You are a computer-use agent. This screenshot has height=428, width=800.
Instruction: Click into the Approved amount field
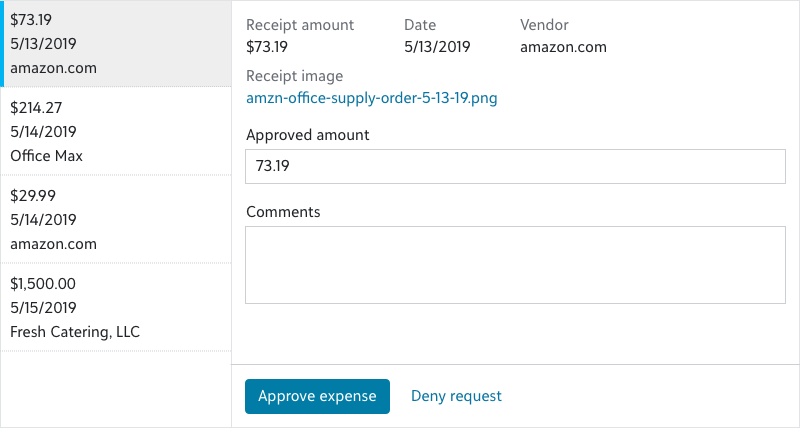click(515, 167)
